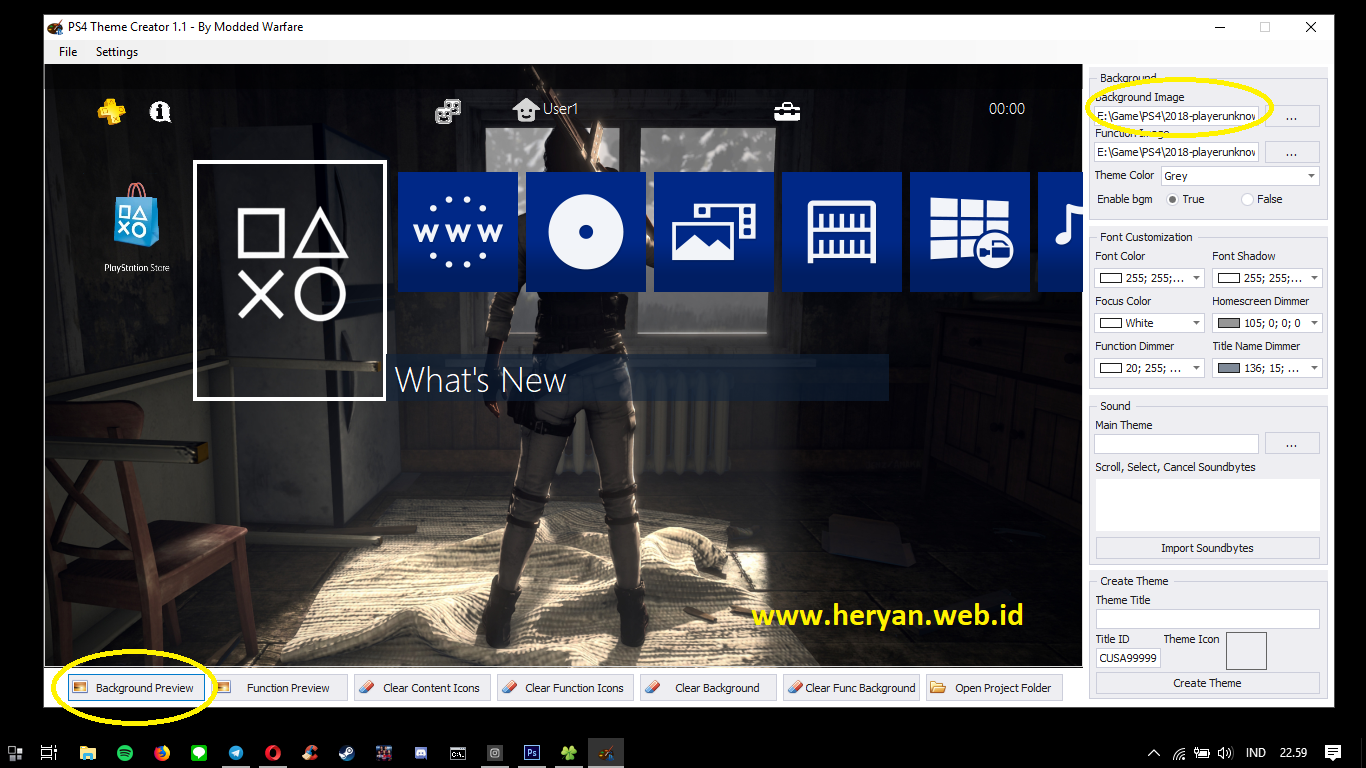Screen dimensions: 1366x768
Task: Click the Main Theme sound path field
Action: pos(1177,443)
